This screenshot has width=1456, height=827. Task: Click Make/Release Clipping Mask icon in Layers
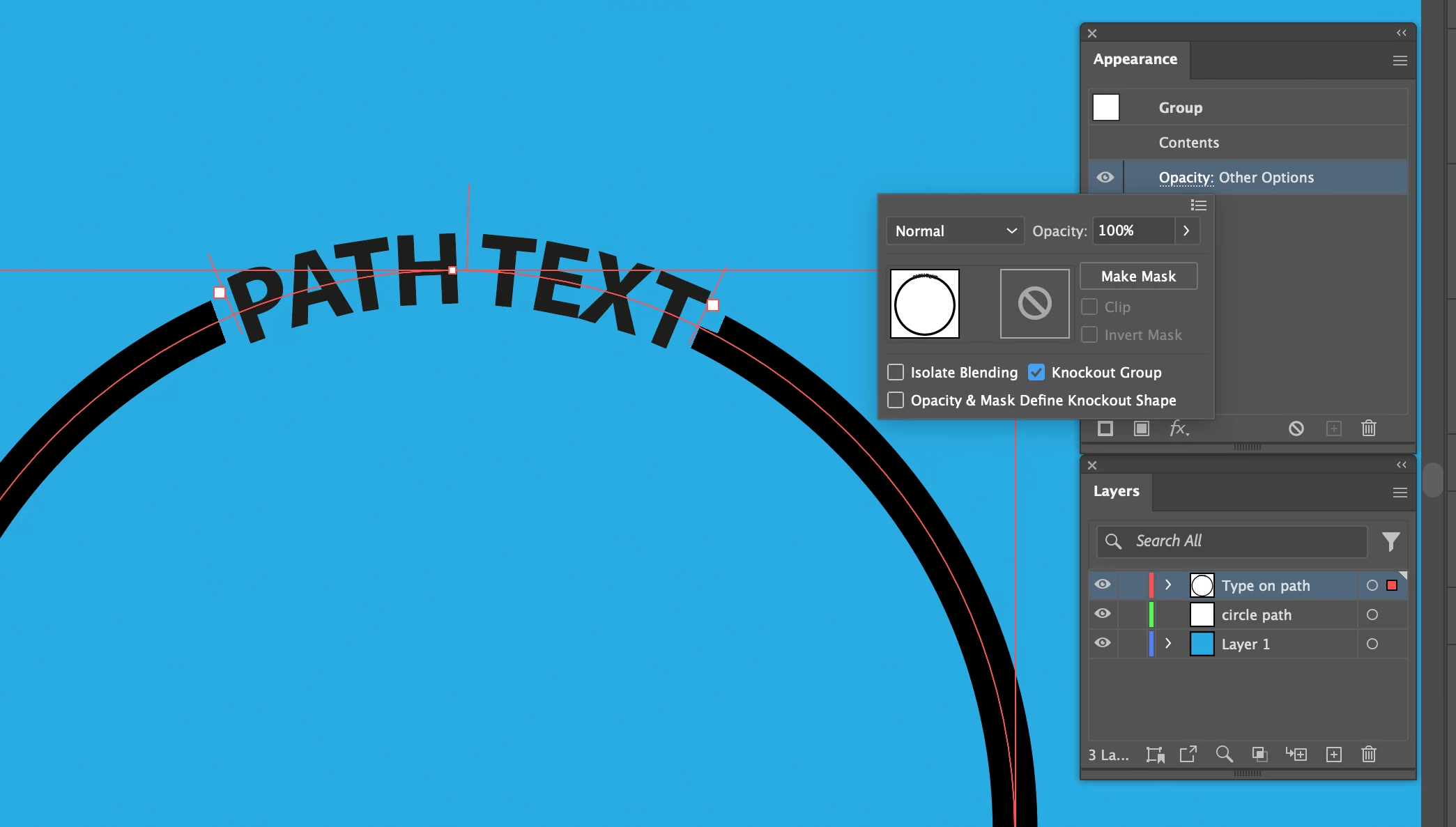coord(1259,755)
